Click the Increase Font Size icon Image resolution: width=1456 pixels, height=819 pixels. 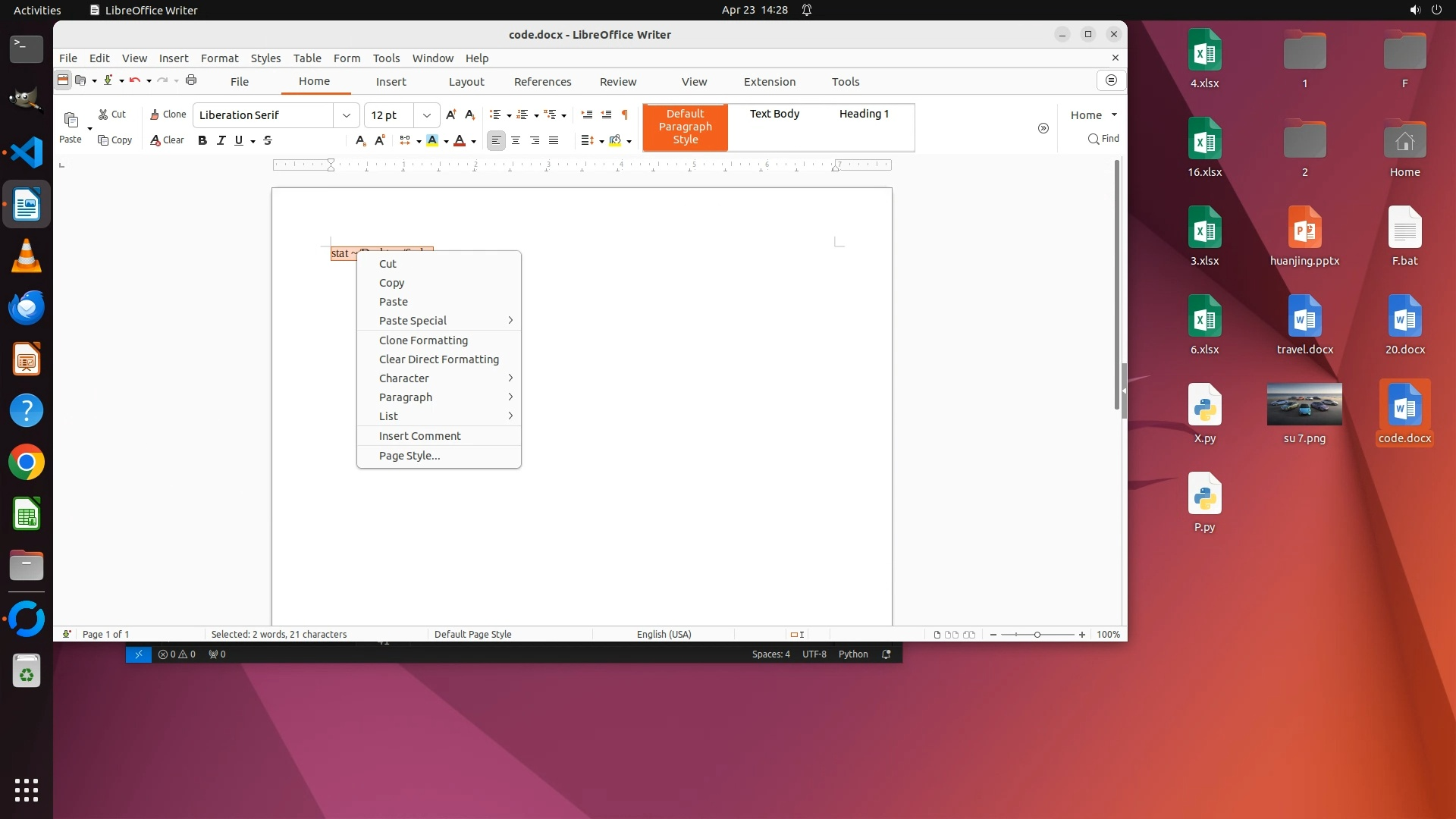point(451,115)
